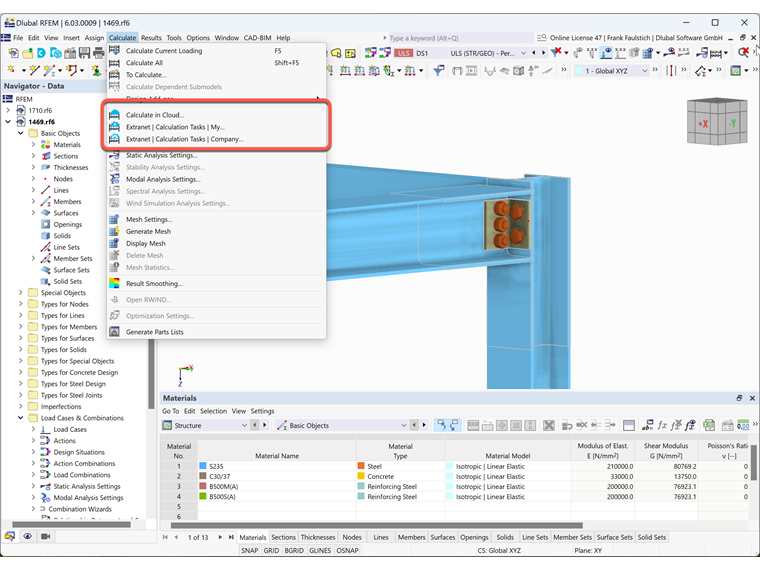Click the orange Steel type color swatch
This screenshot has width=760, height=570.
point(361,466)
